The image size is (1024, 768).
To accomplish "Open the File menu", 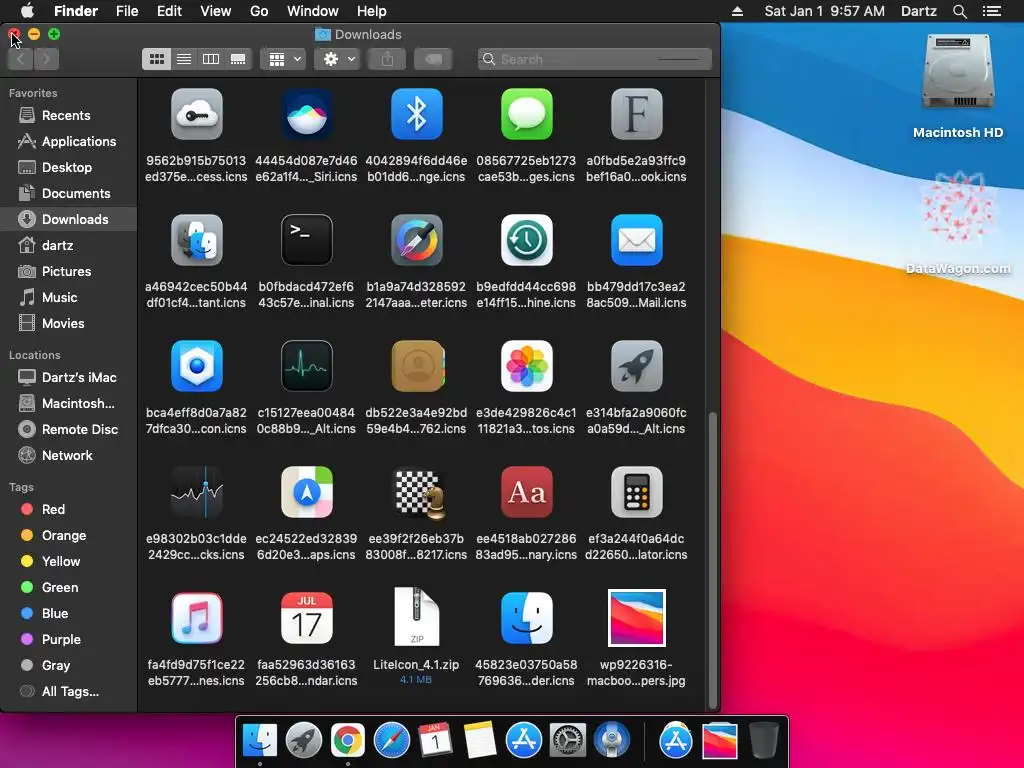I will 127,11.
